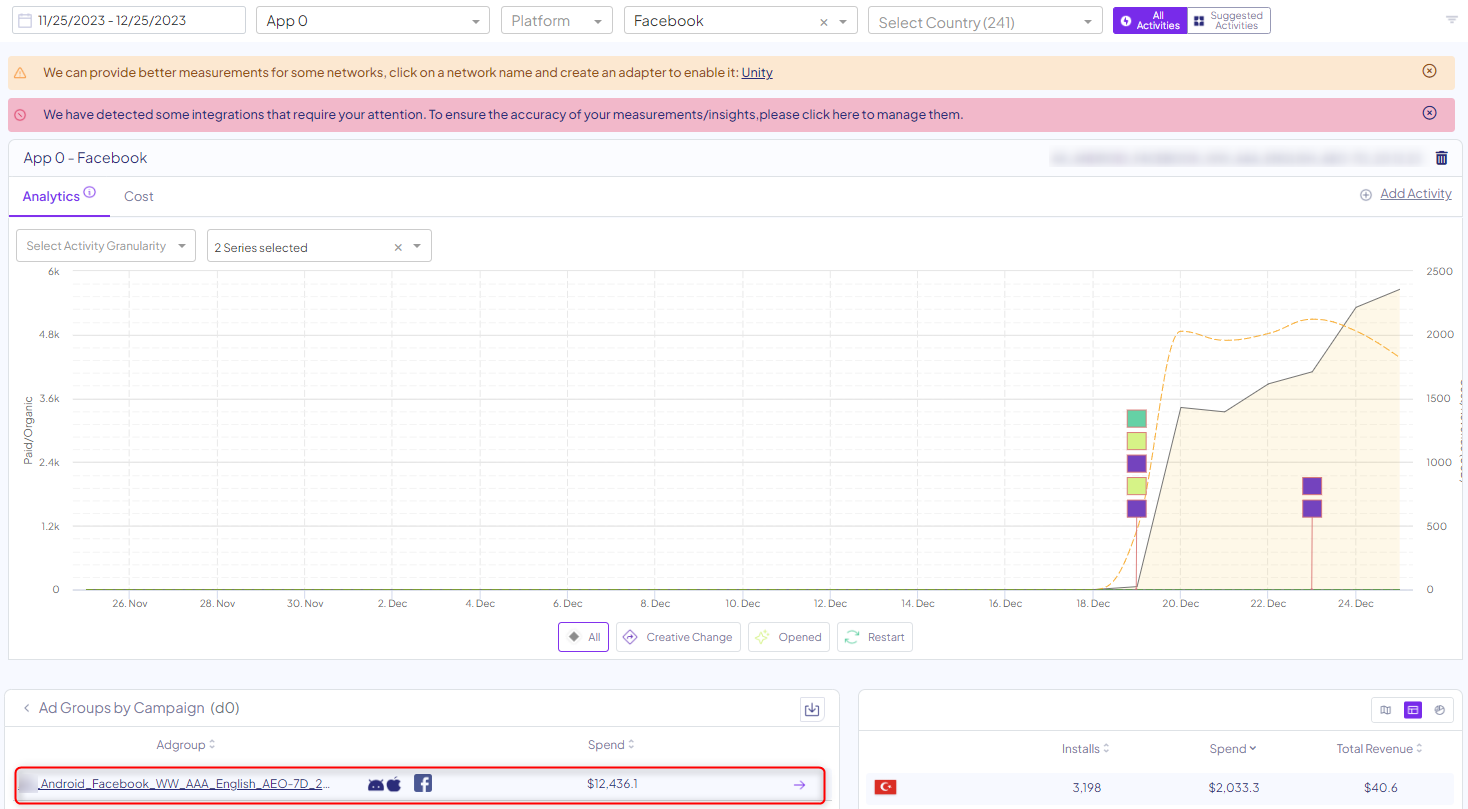Close the pink integrations alert banner
The image size is (1468, 809).
pyautogui.click(x=1429, y=113)
